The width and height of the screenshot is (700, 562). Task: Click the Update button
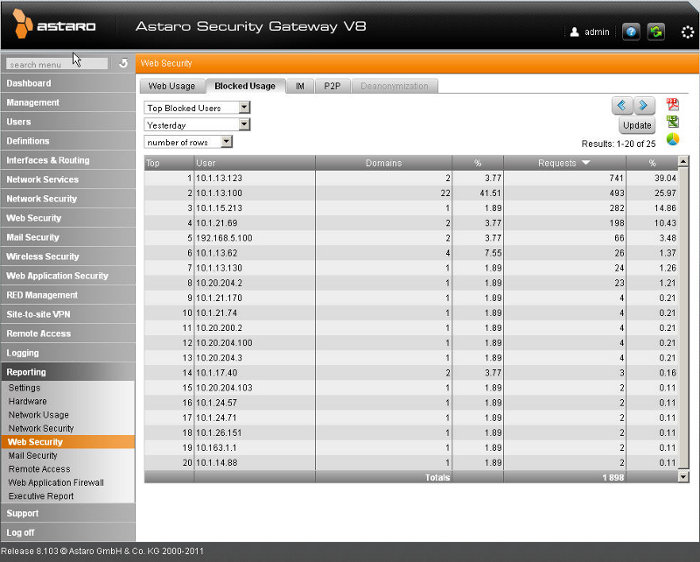tap(637, 125)
